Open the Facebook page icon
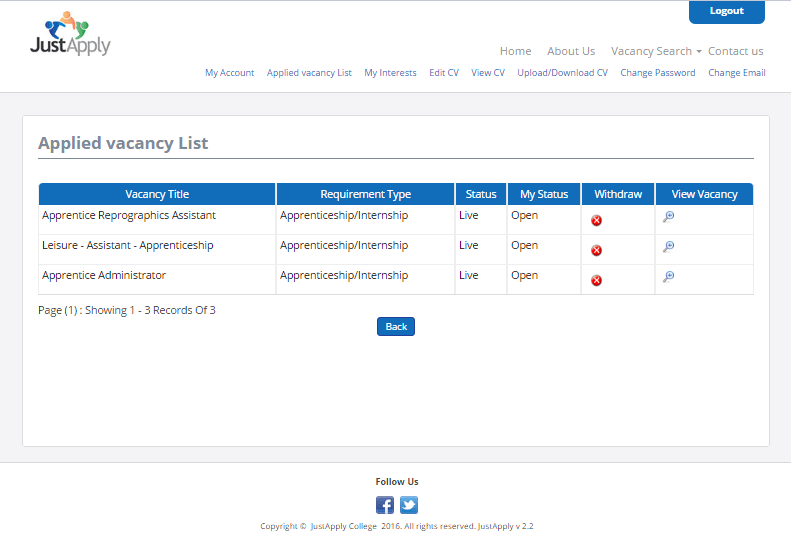This screenshot has width=791, height=541. pos(385,505)
